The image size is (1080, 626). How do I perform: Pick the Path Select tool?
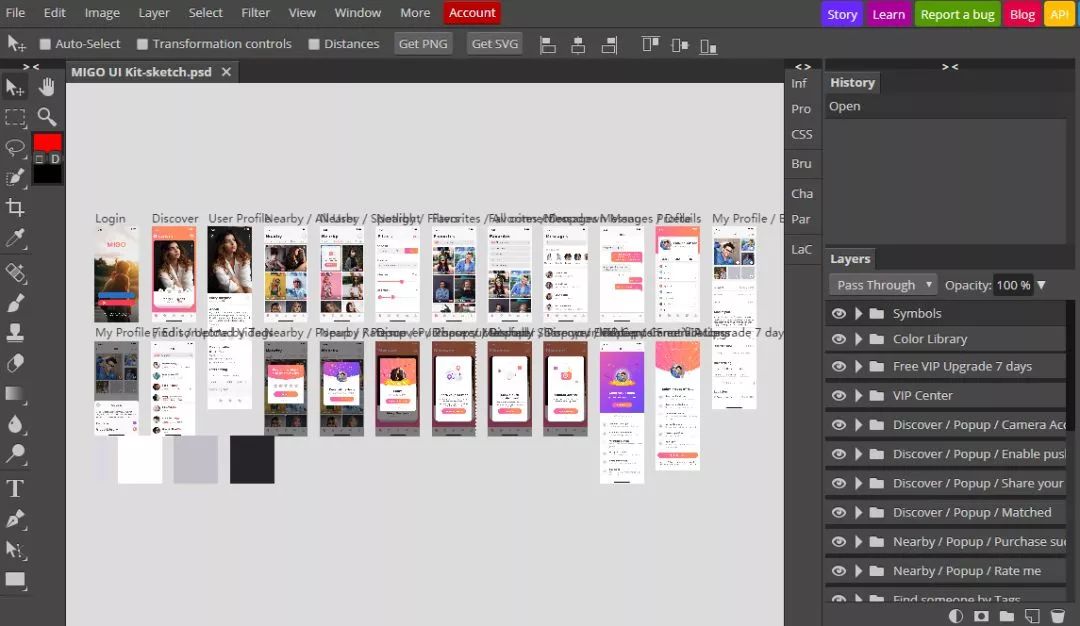[x=14, y=549]
